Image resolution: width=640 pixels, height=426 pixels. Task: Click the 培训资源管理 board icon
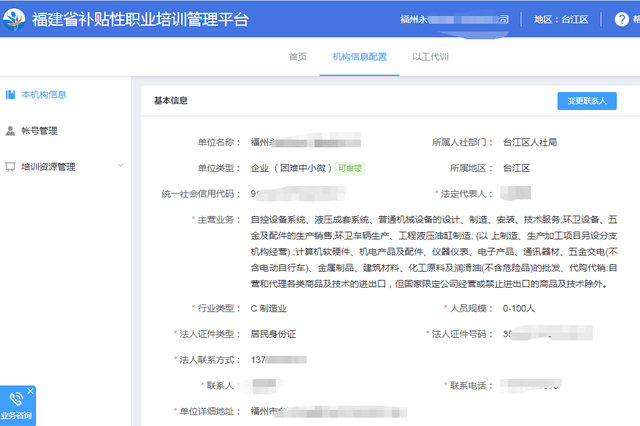tap(10, 167)
